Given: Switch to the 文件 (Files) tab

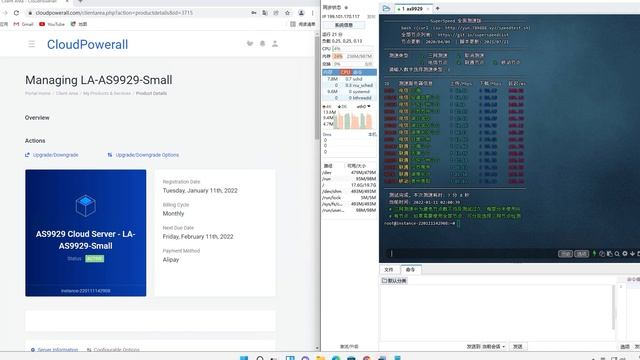Looking at the screenshot, I should (x=389, y=270).
